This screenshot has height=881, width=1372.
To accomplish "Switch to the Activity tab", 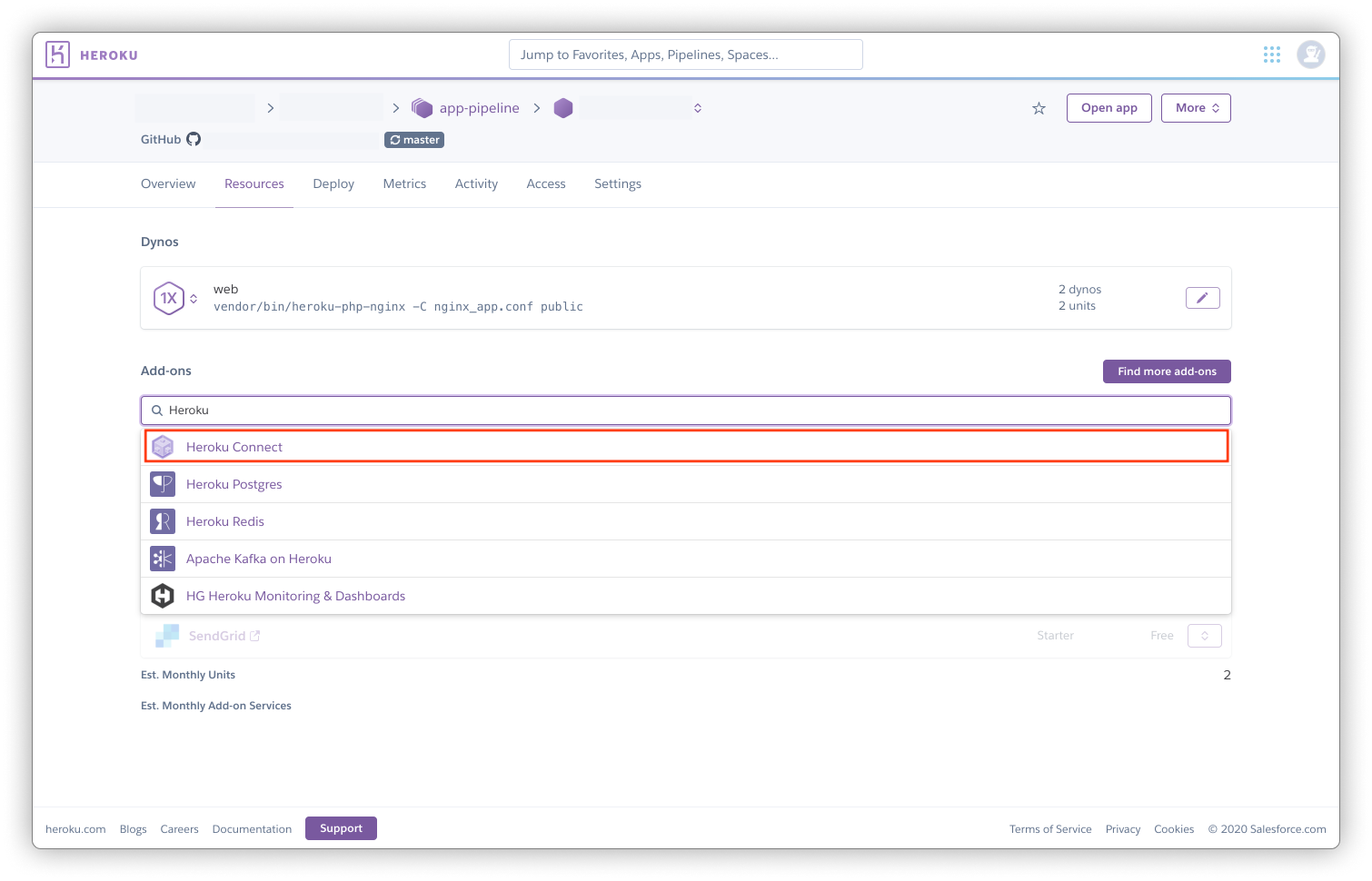I will point(476,183).
